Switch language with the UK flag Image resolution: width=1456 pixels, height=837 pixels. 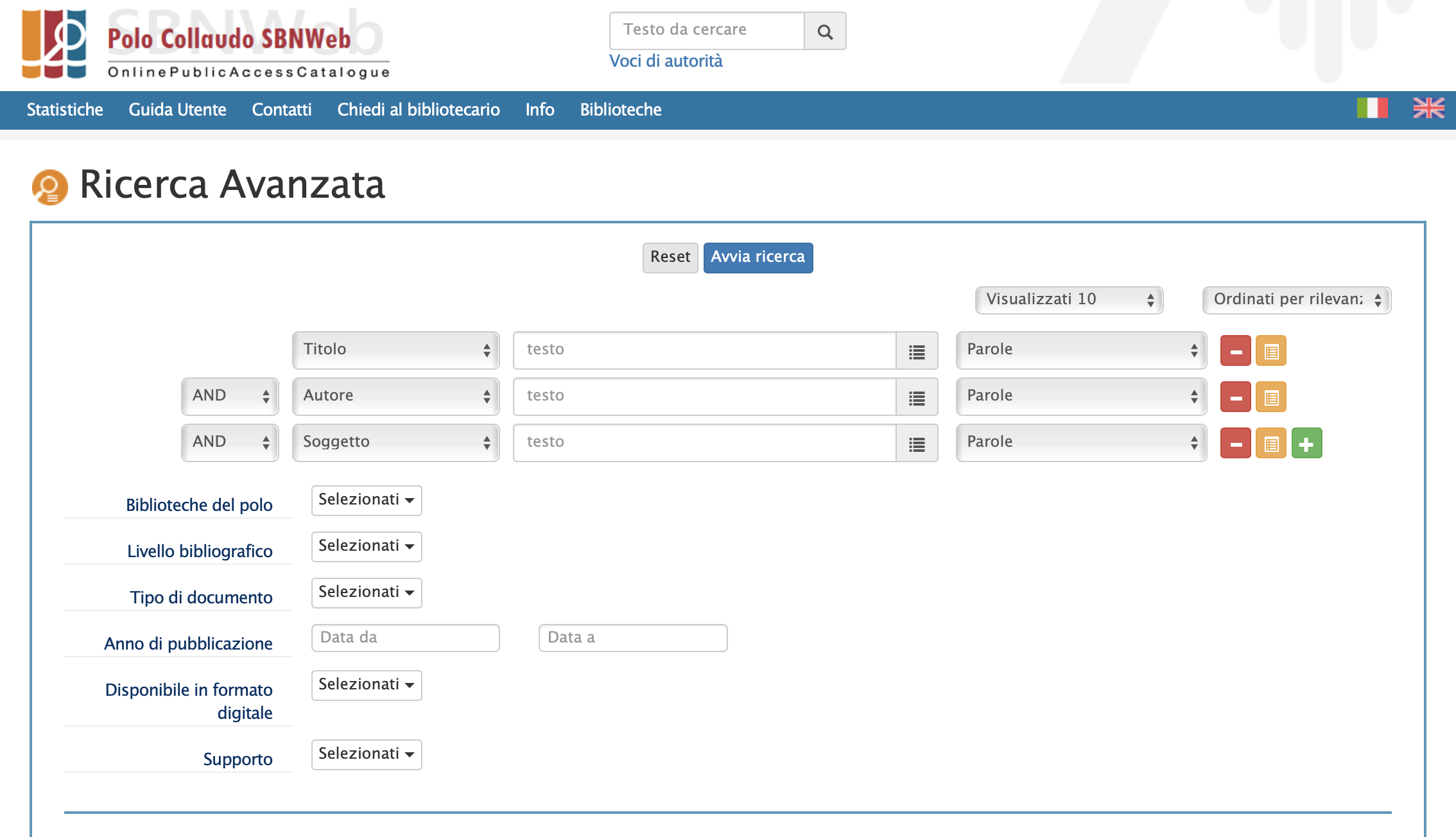[x=1428, y=108]
